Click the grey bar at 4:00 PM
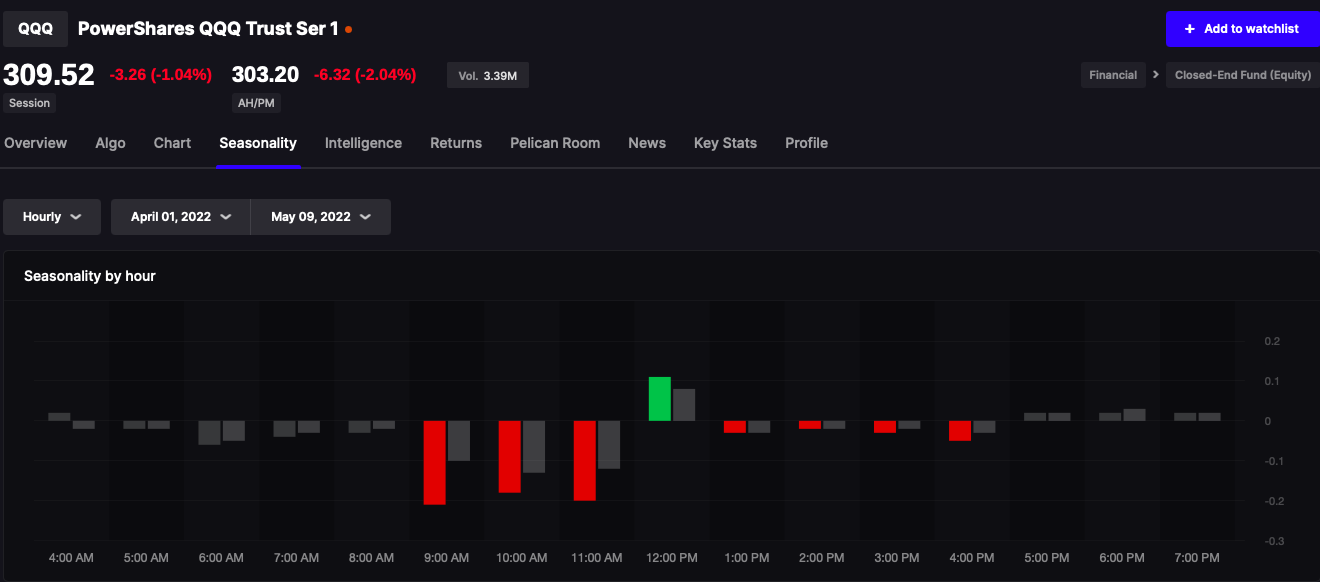Screen dimensions: 1320x582 coord(984,426)
